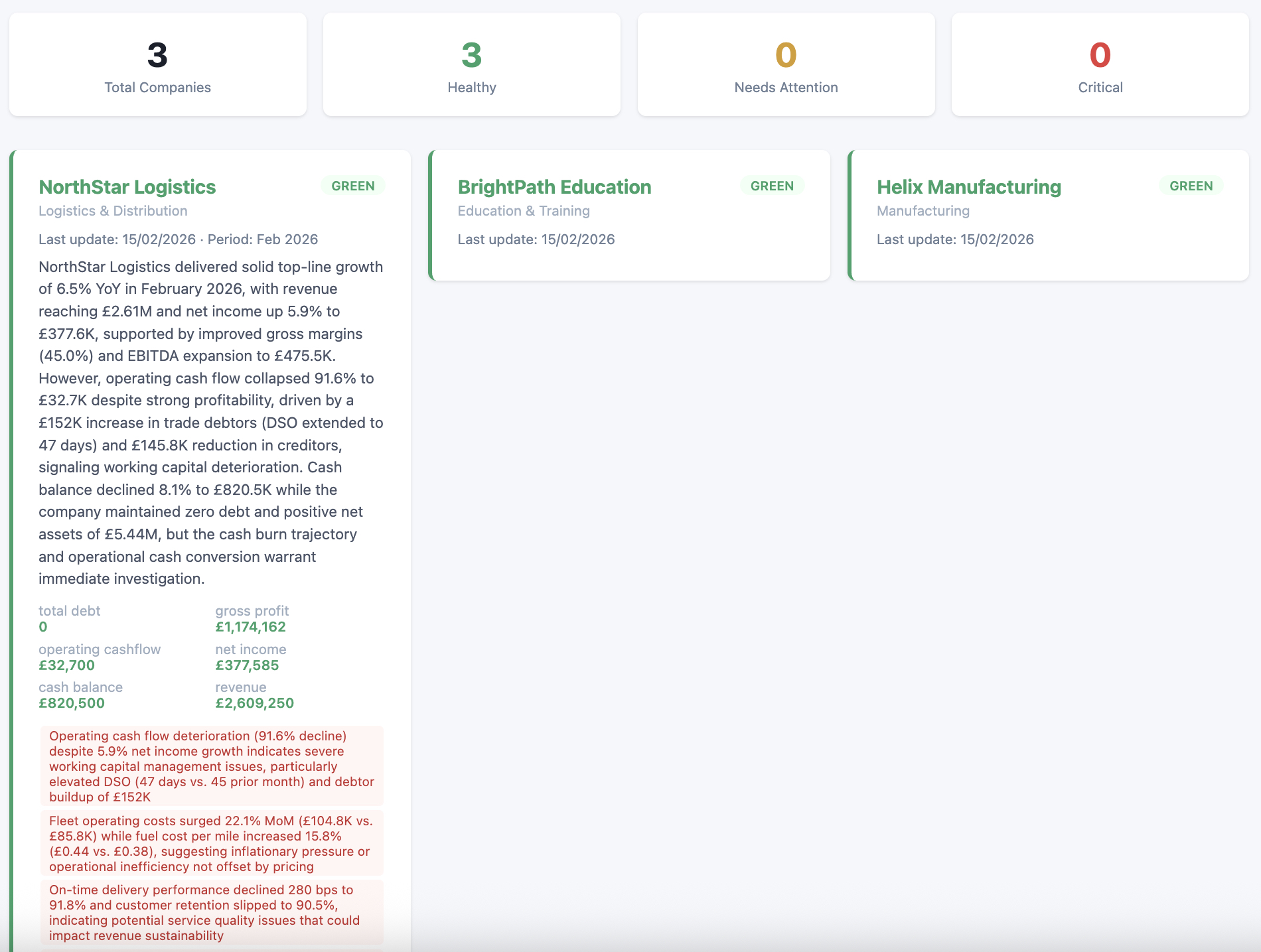Open the BrightPath Education company card
The image size is (1261, 952).
pyautogui.click(x=554, y=186)
